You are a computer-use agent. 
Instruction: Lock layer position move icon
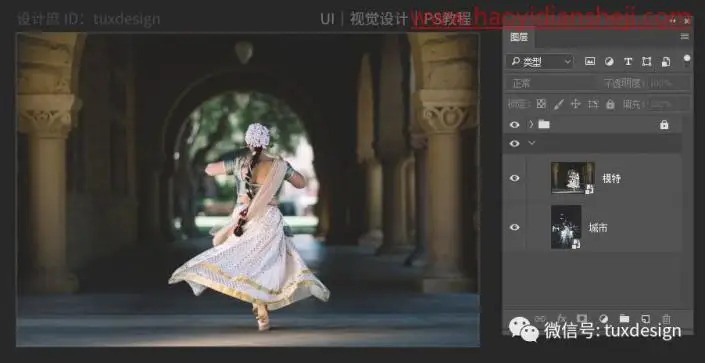point(576,104)
